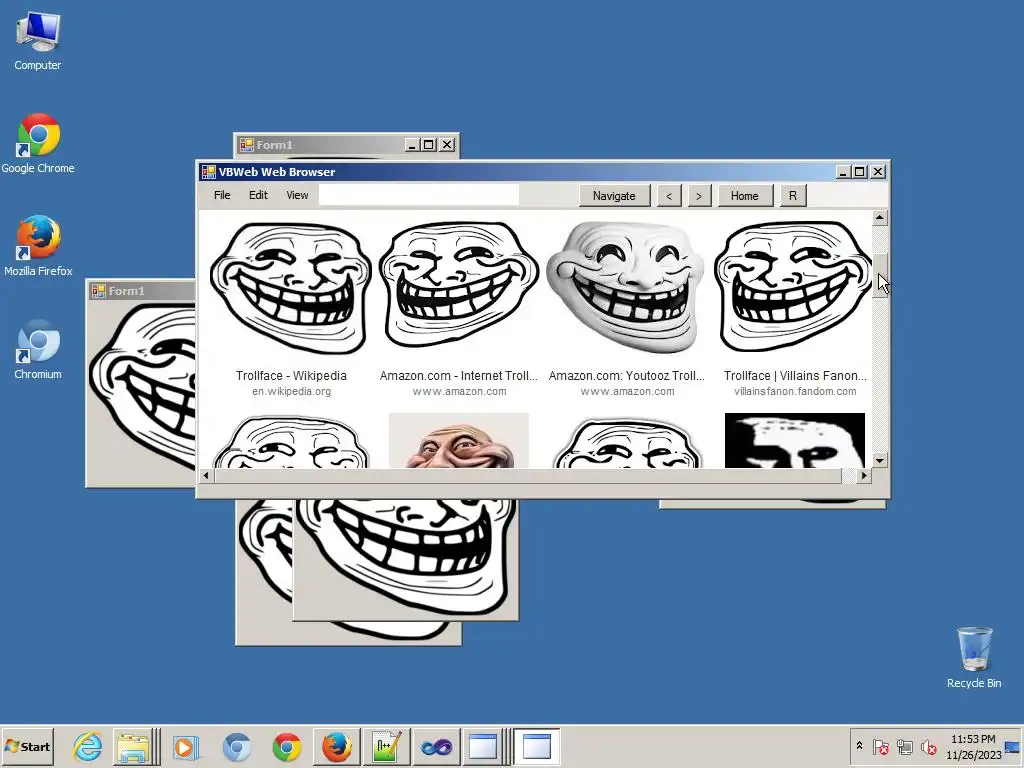Launch Google Chrome from taskbar
The height and width of the screenshot is (768, 1024).
[287, 746]
